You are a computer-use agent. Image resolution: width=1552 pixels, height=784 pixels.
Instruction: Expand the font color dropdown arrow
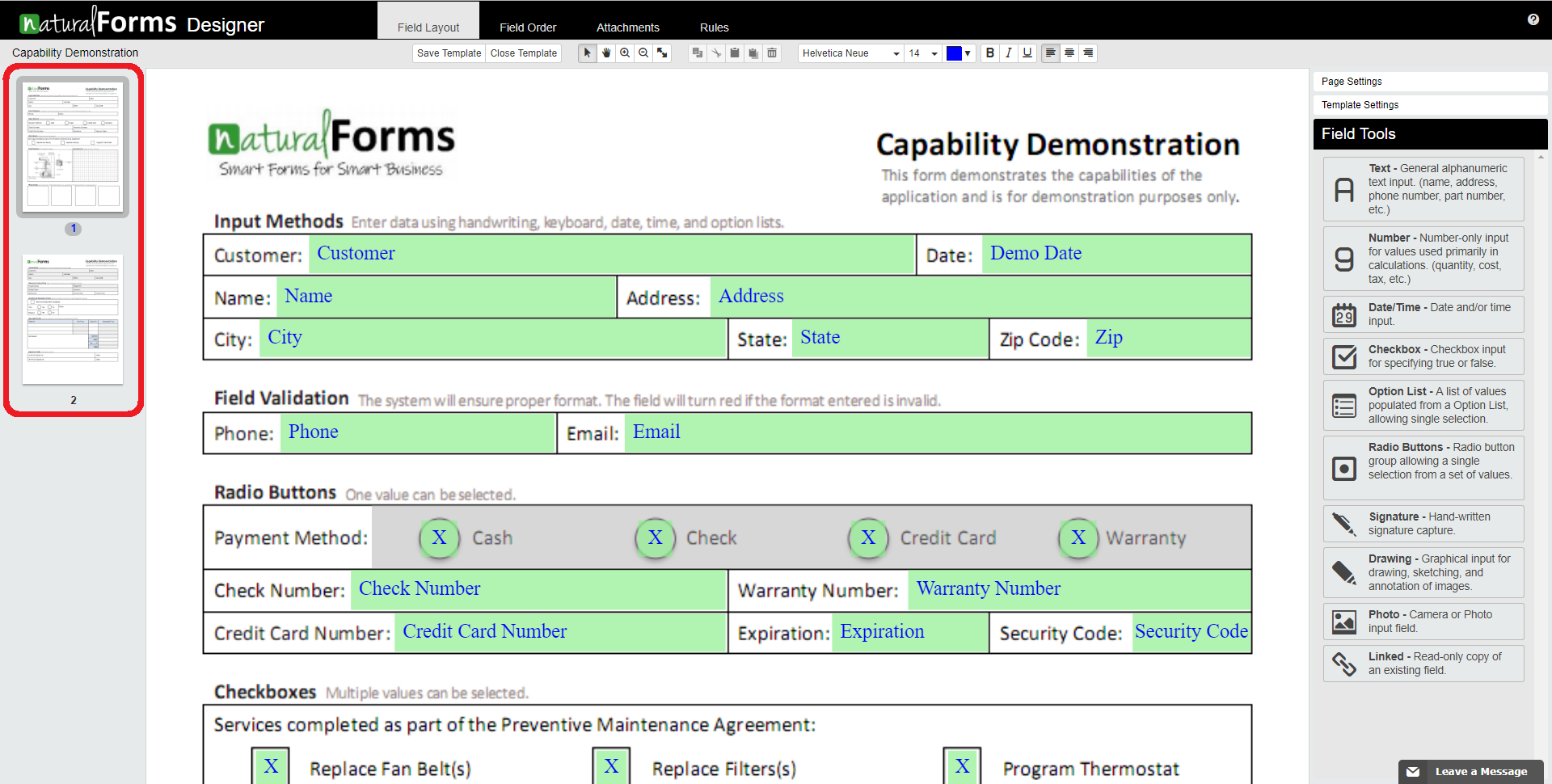tap(968, 53)
